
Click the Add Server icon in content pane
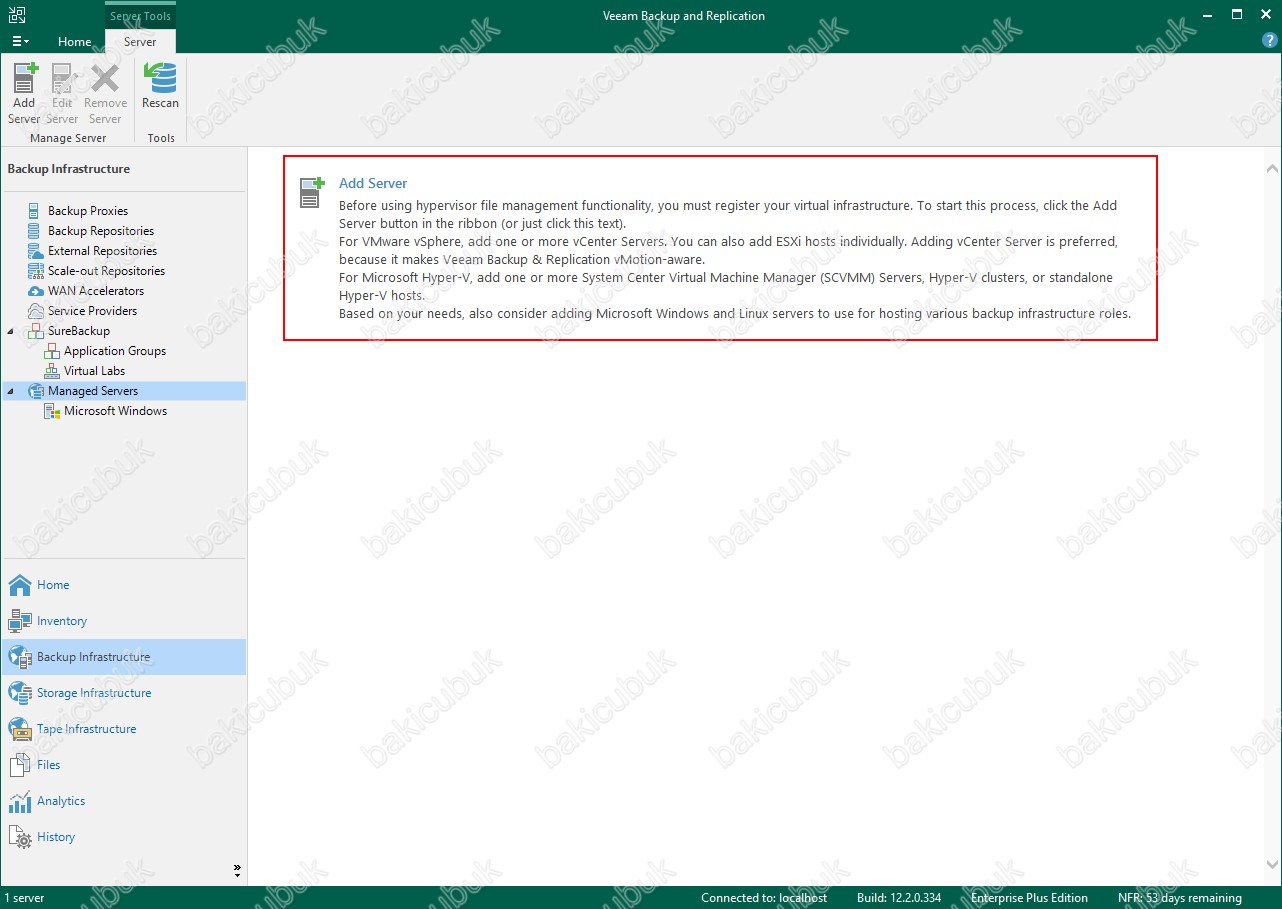click(x=313, y=192)
